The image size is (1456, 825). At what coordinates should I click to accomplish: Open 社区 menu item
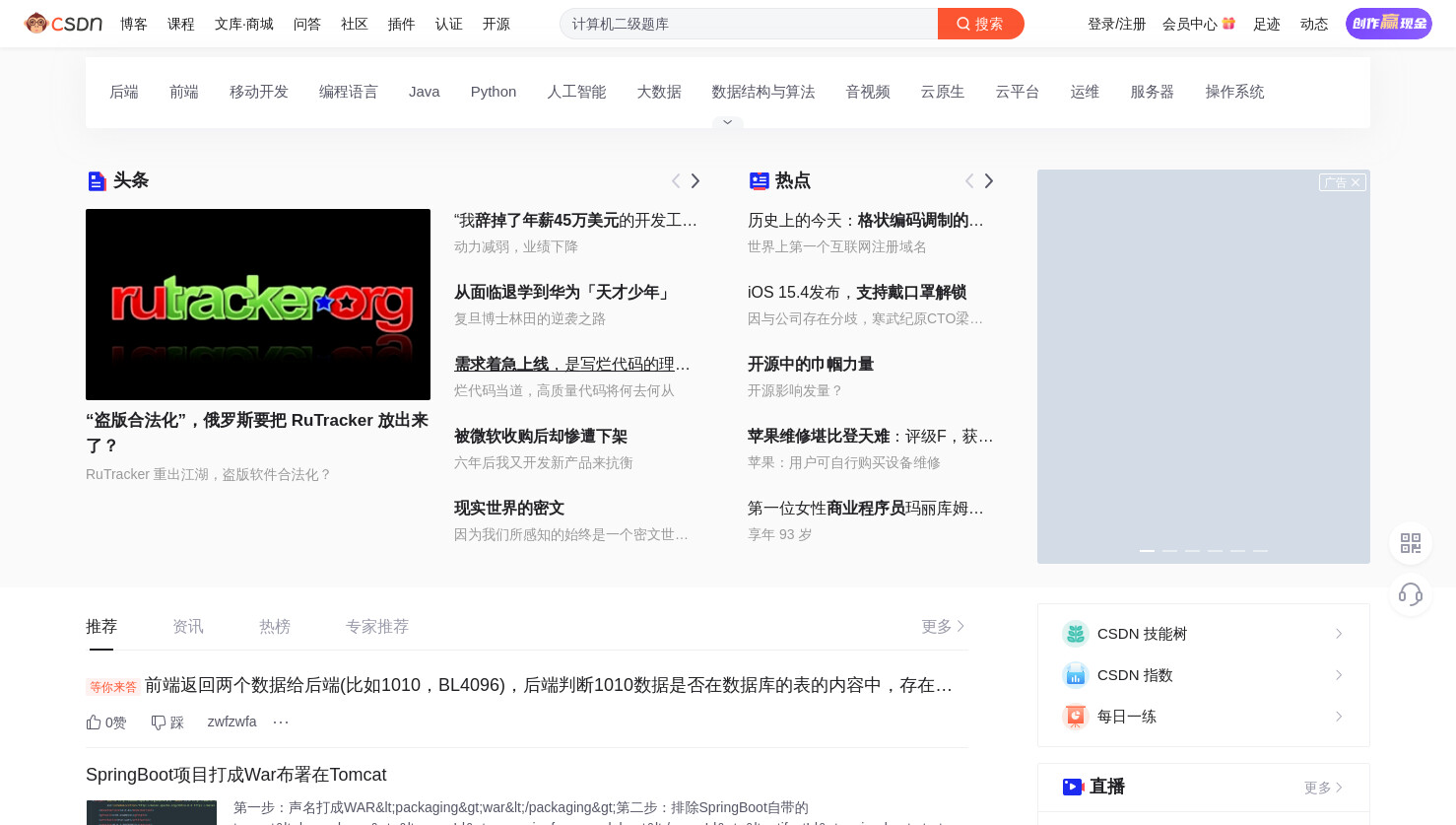click(x=355, y=24)
